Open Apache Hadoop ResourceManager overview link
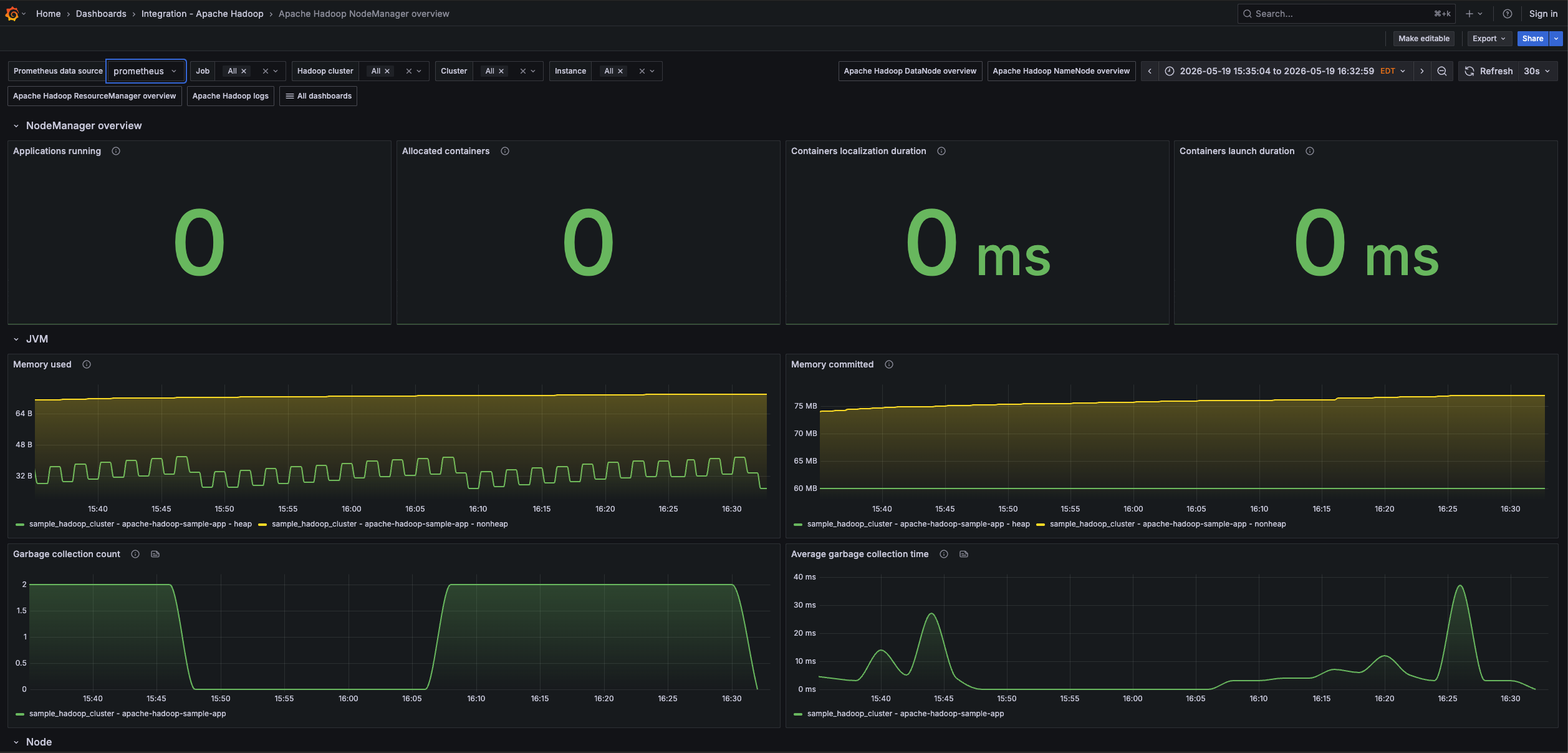Screen dimensions: 1568x753 coord(95,96)
